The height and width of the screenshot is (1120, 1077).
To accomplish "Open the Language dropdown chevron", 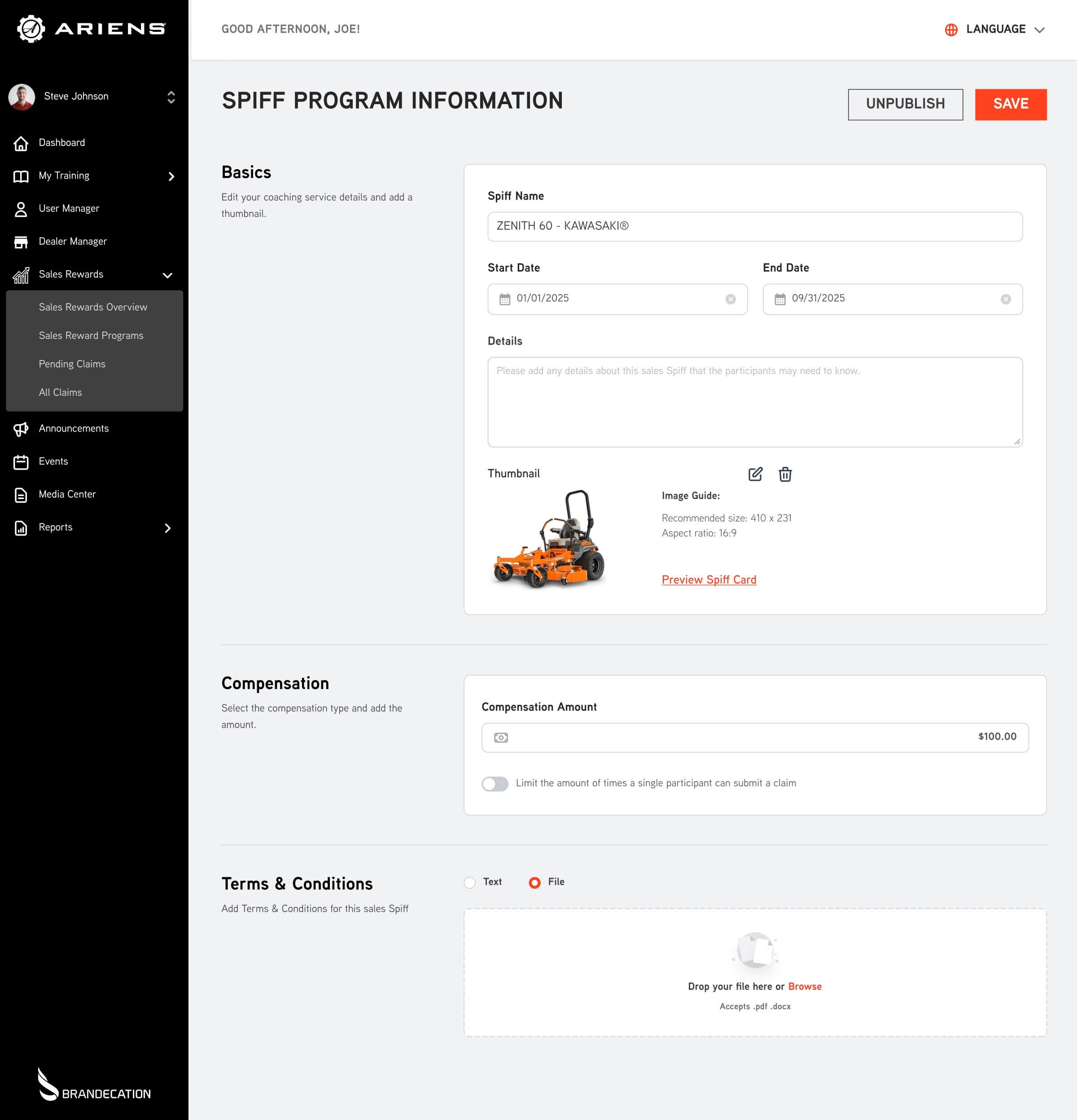I will pos(1039,30).
